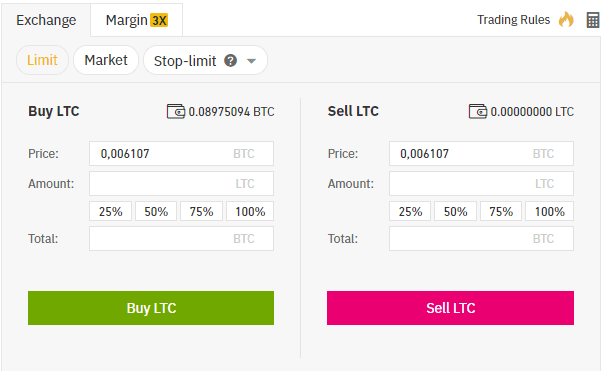Open the Trading Rules link
The height and width of the screenshot is (371, 610).
(x=514, y=20)
